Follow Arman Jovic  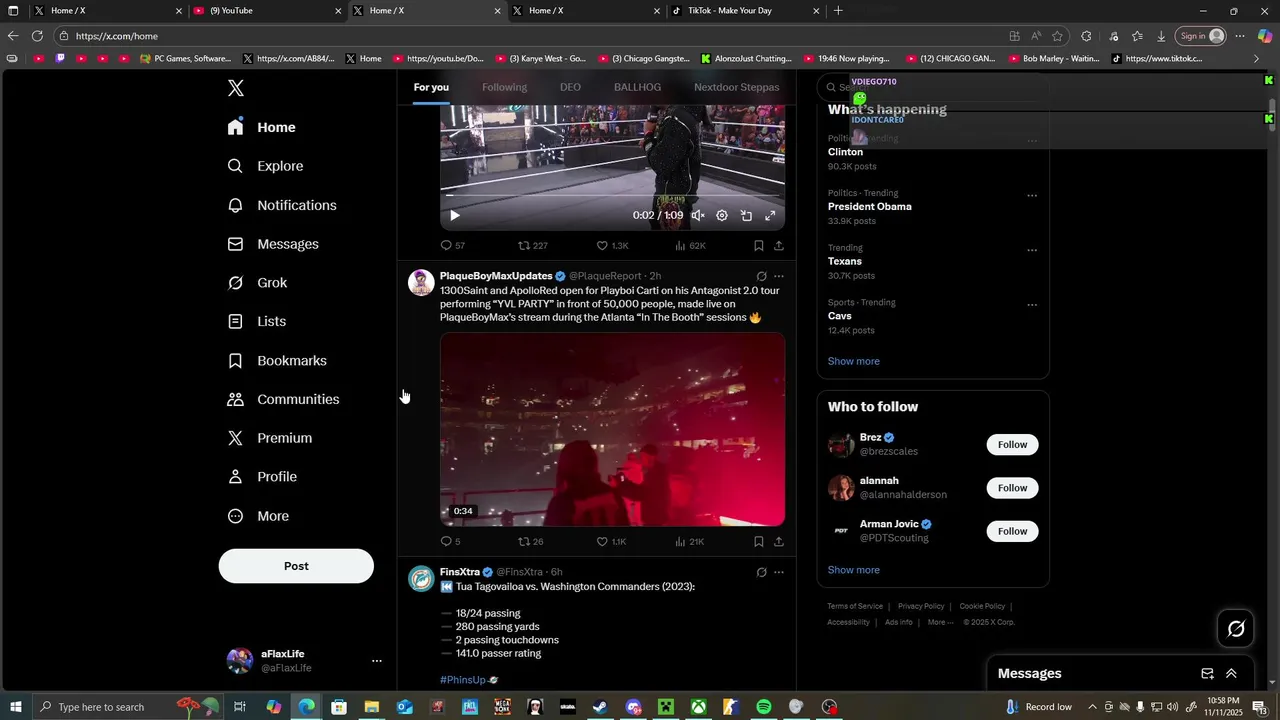(1012, 531)
